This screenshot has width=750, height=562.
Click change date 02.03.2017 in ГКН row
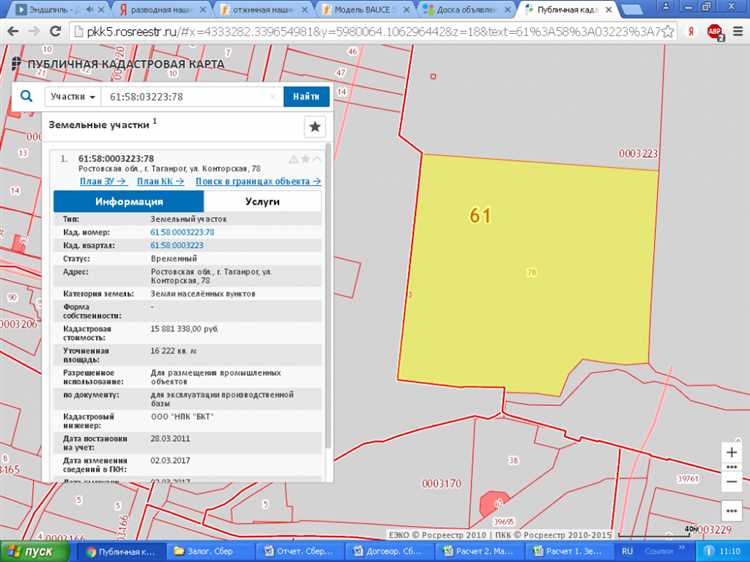pyautogui.click(x=170, y=461)
